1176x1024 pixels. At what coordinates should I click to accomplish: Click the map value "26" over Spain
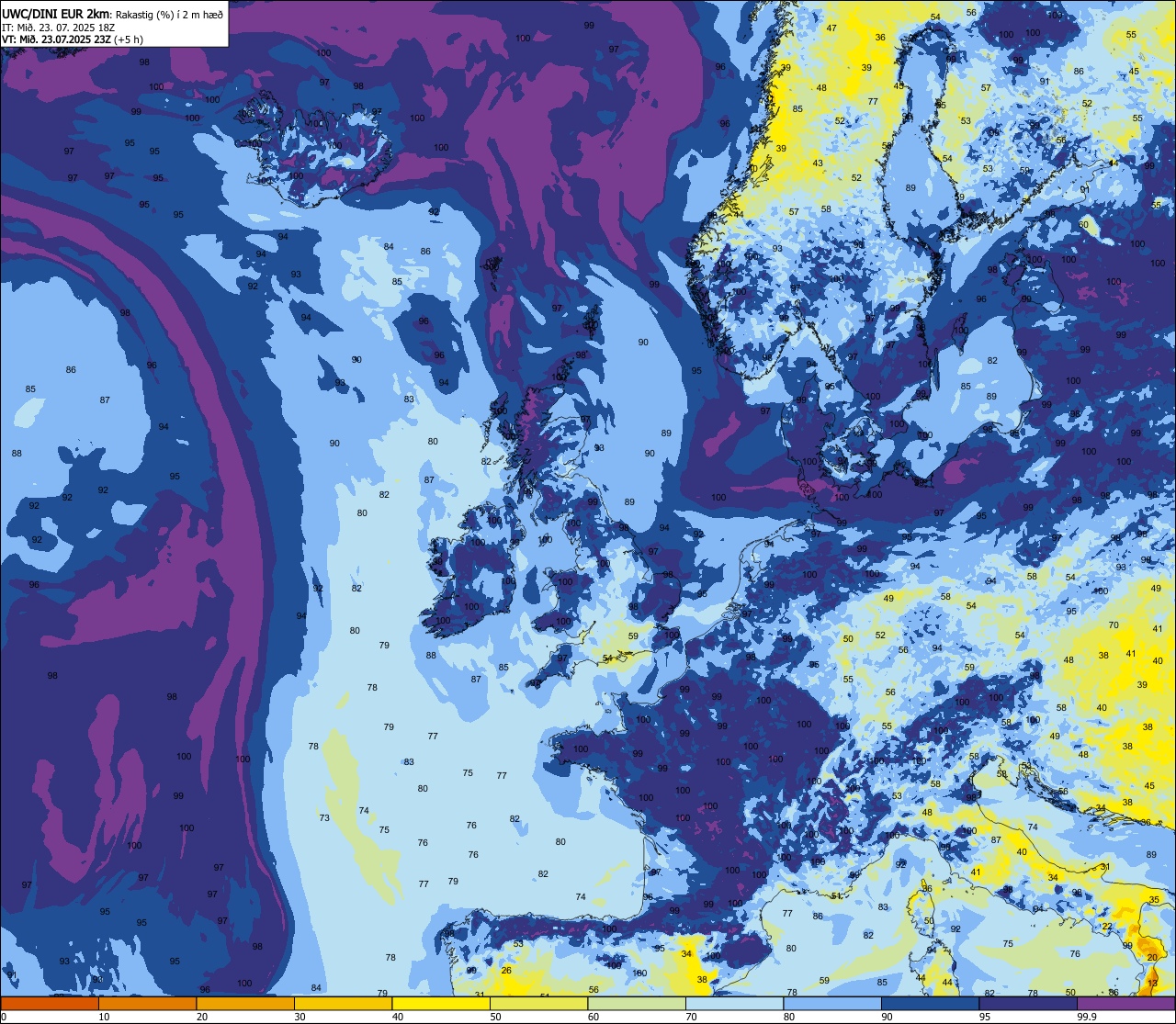pyautogui.click(x=506, y=971)
